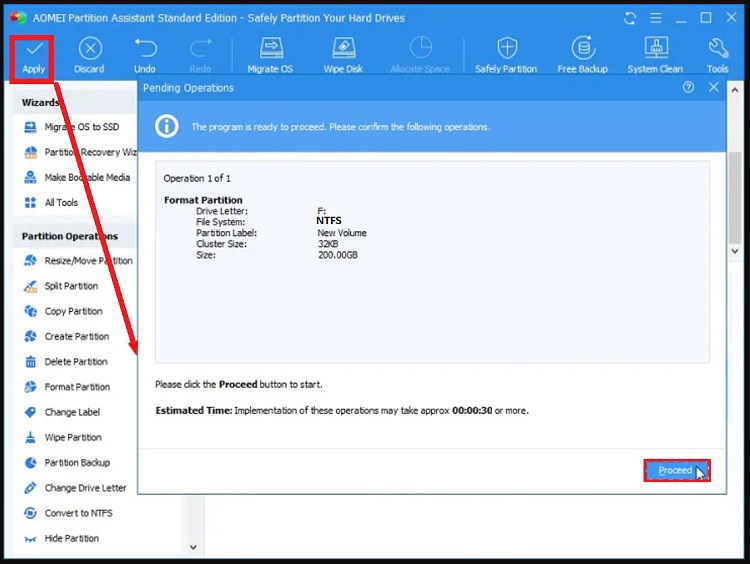Choose Copy Partition operation
The height and width of the screenshot is (564, 750).
click(73, 311)
